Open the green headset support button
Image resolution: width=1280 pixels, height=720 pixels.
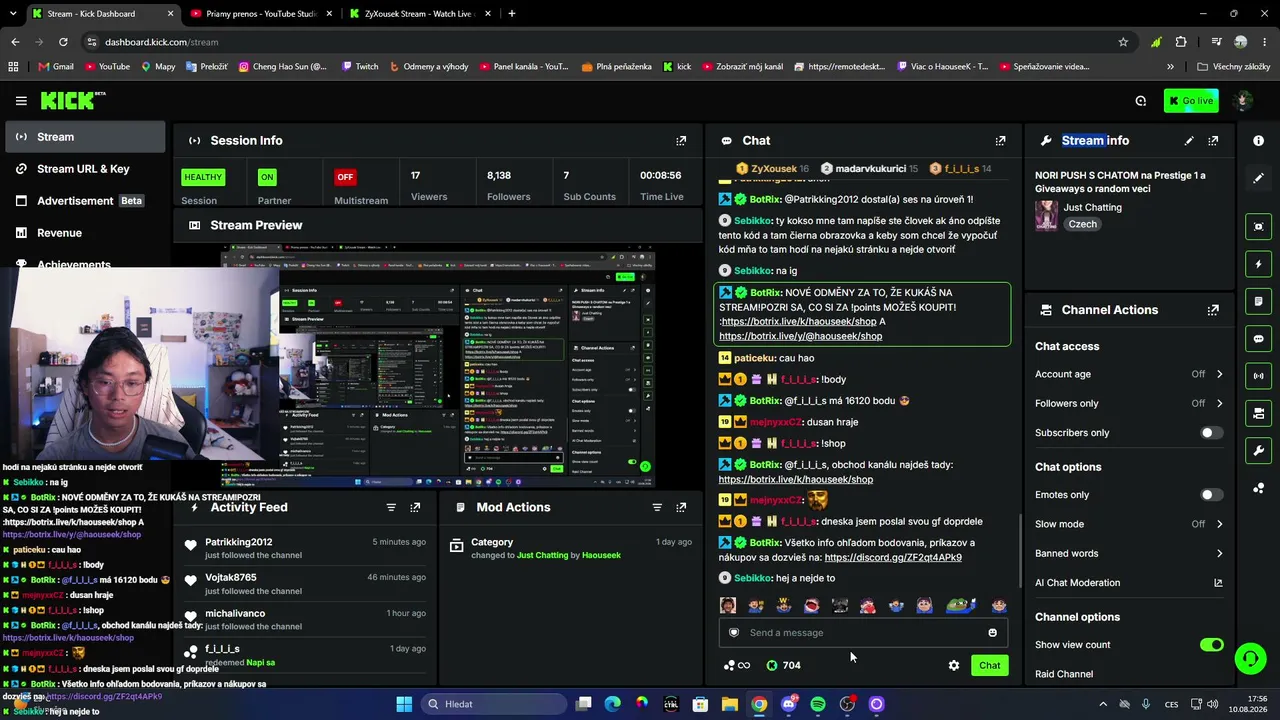point(1250,658)
